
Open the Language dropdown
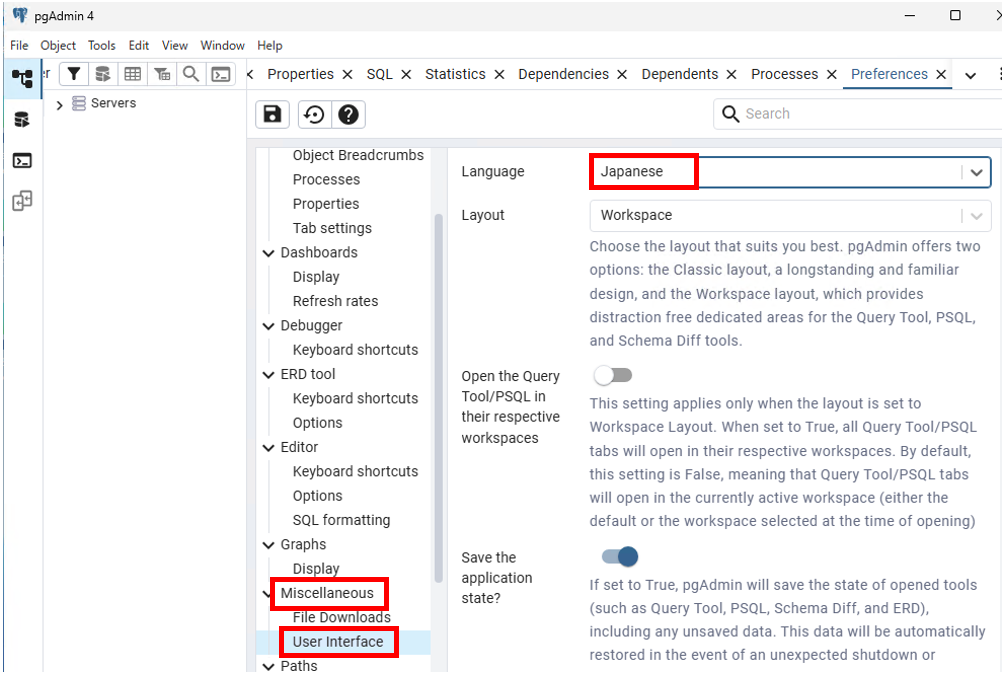click(x=790, y=172)
